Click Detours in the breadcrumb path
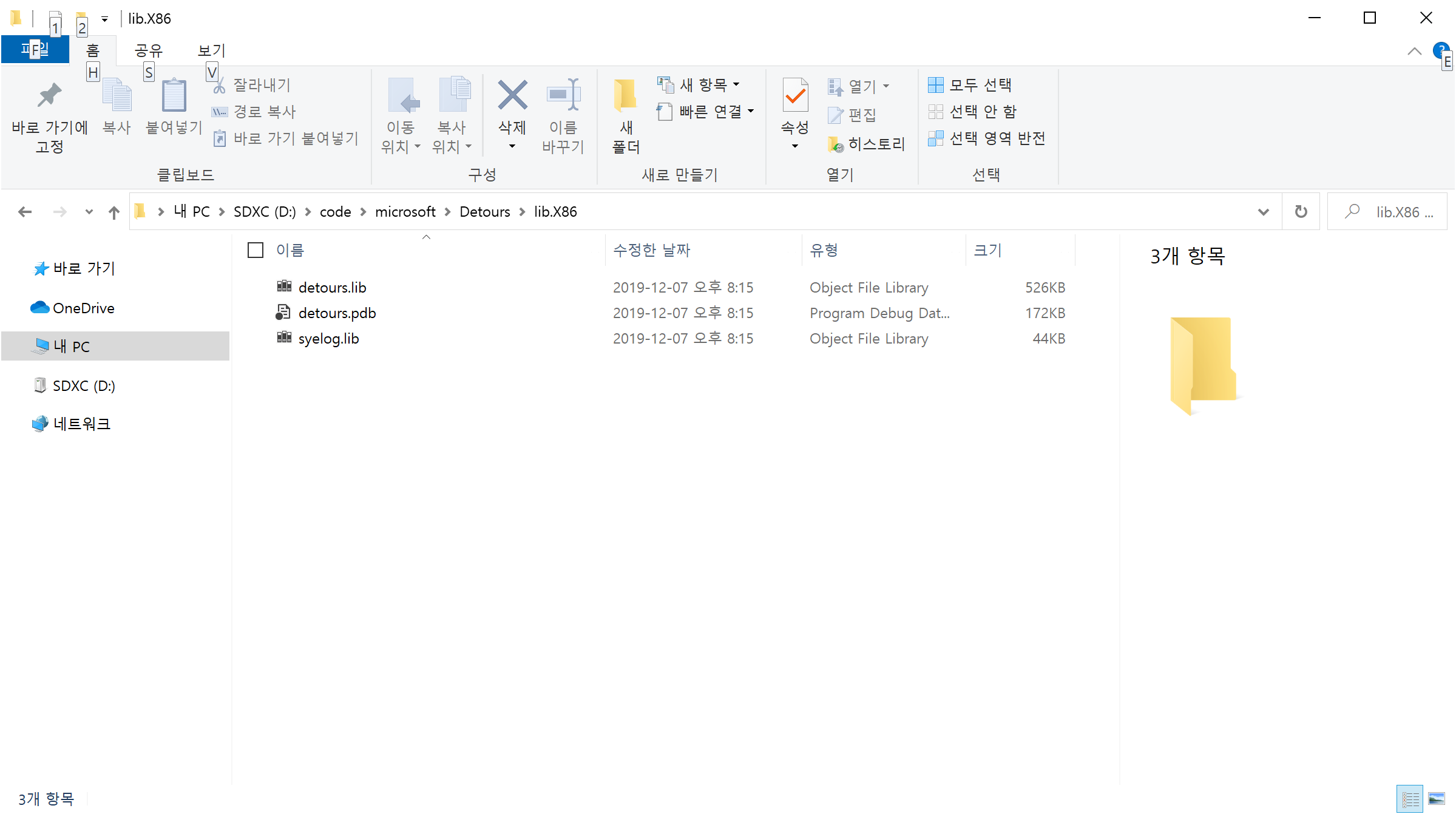This screenshot has width=1456, height=814. pyautogui.click(x=484, y=212)
